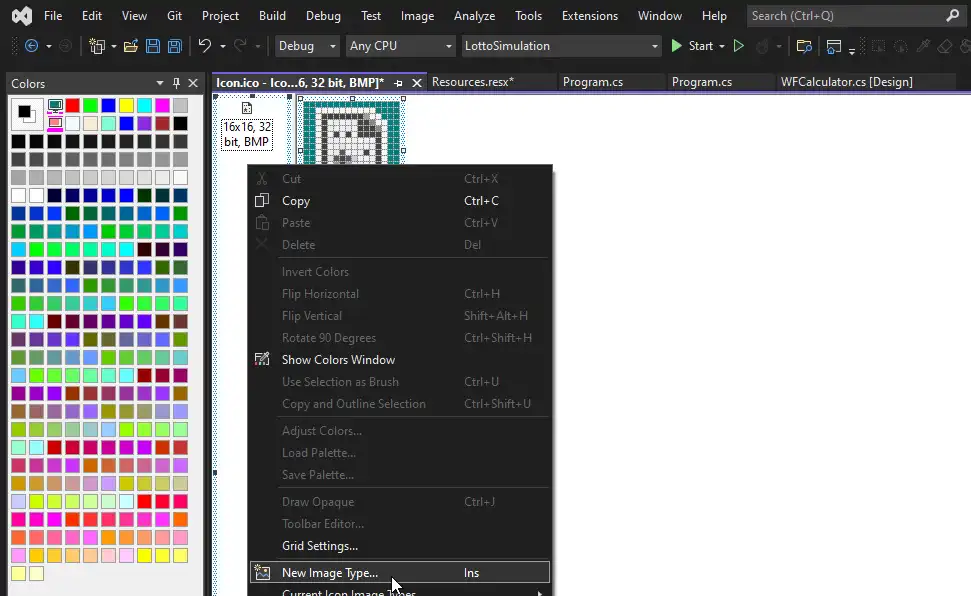This screenshot has height=596, width=971.
Task: Open the Any CPU platform dropdown
Action: tap(399, 46)
